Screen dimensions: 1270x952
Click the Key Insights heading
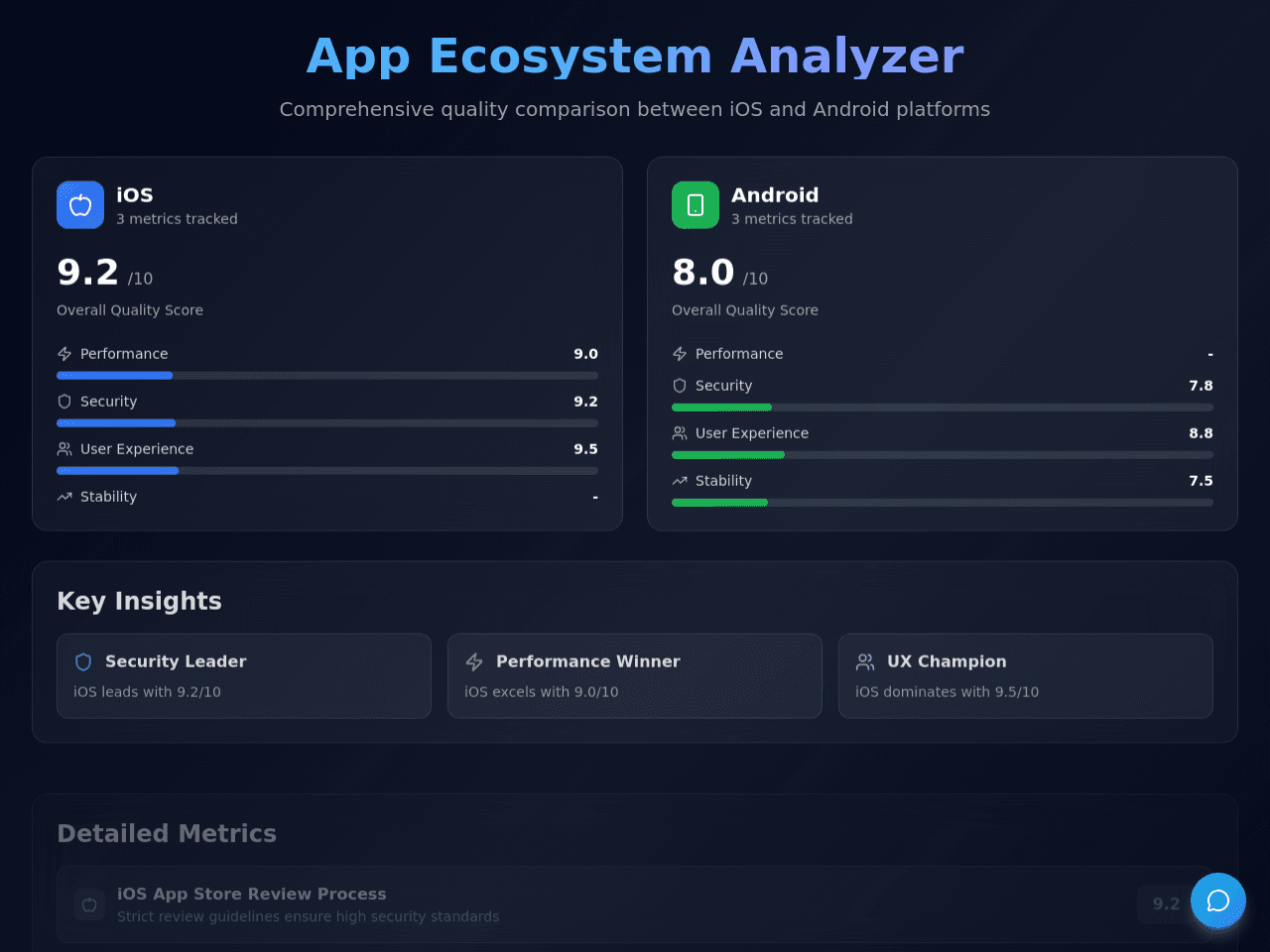point(140,601)
